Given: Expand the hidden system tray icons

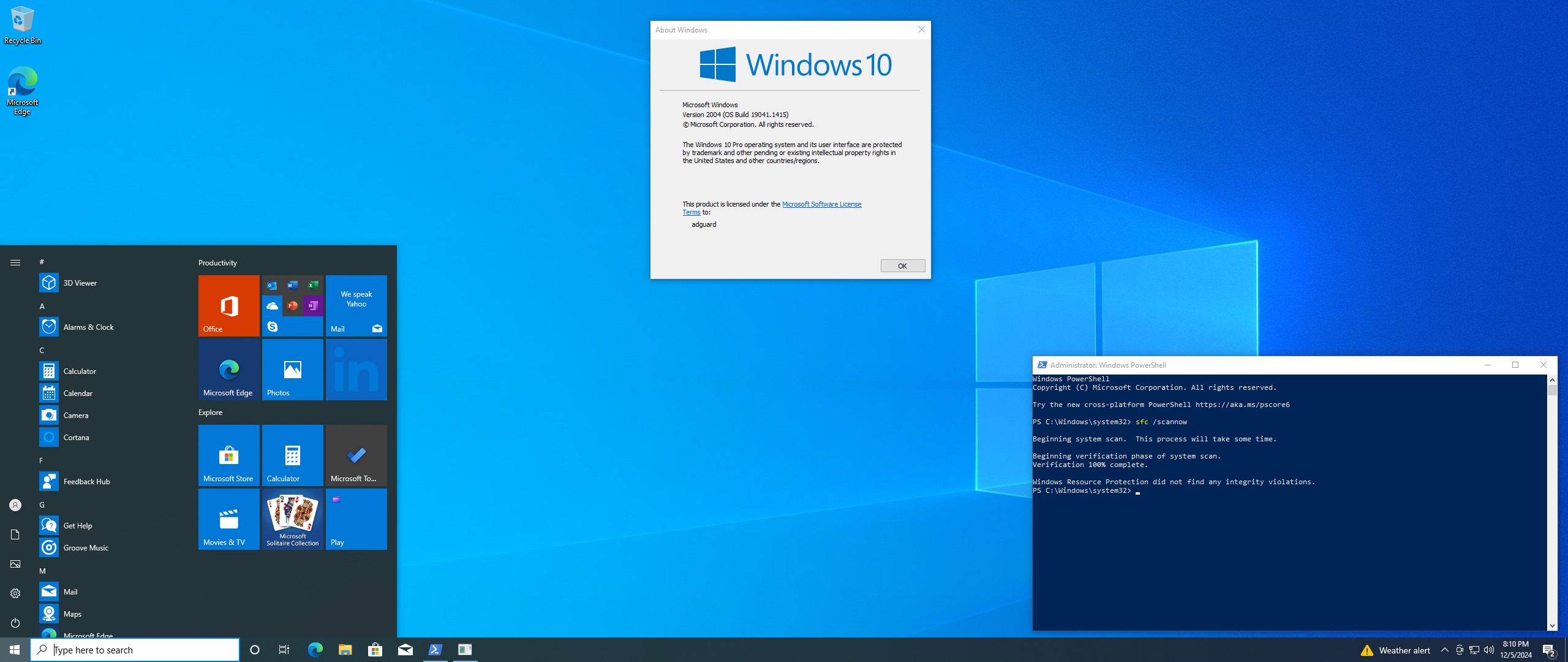Looking at the screenshot, I should point(1445,650).
